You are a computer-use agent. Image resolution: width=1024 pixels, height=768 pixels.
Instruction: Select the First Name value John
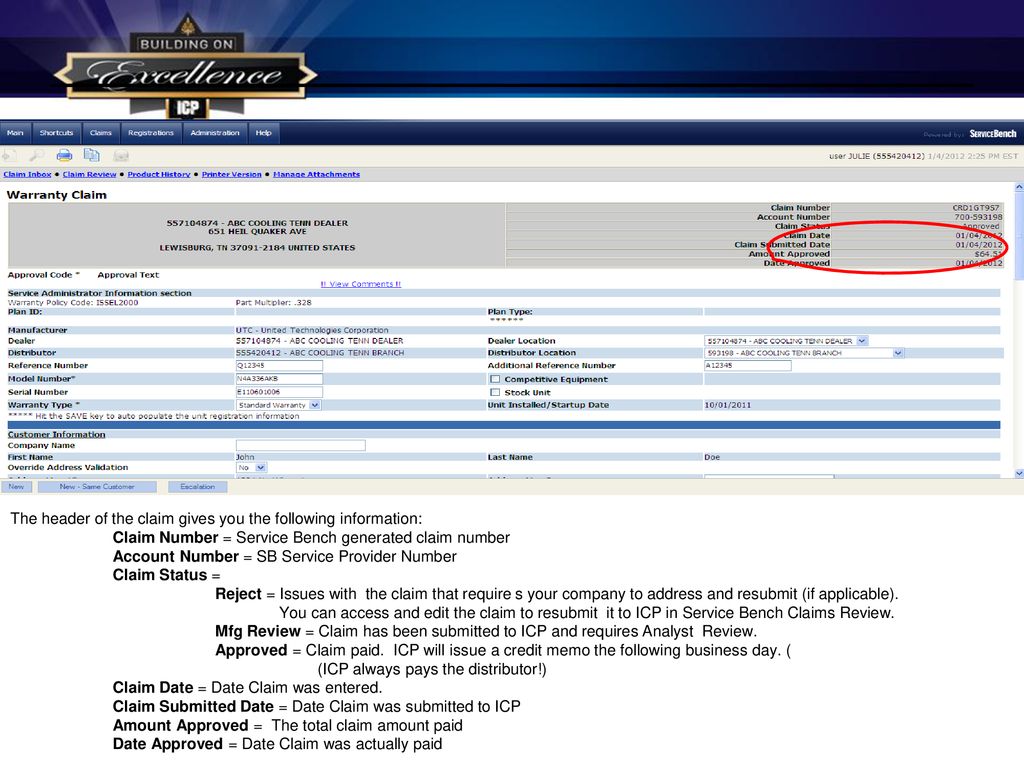(x=245, y=457)
